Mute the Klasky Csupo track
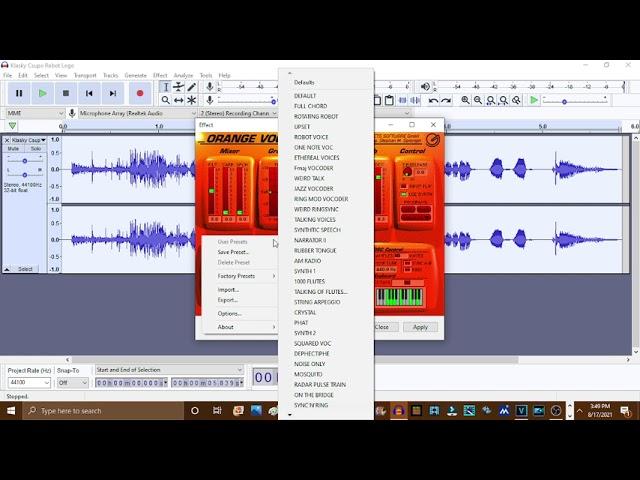Image resolution: width=640 pixels, height=480 pixels. tap(13, 149)
